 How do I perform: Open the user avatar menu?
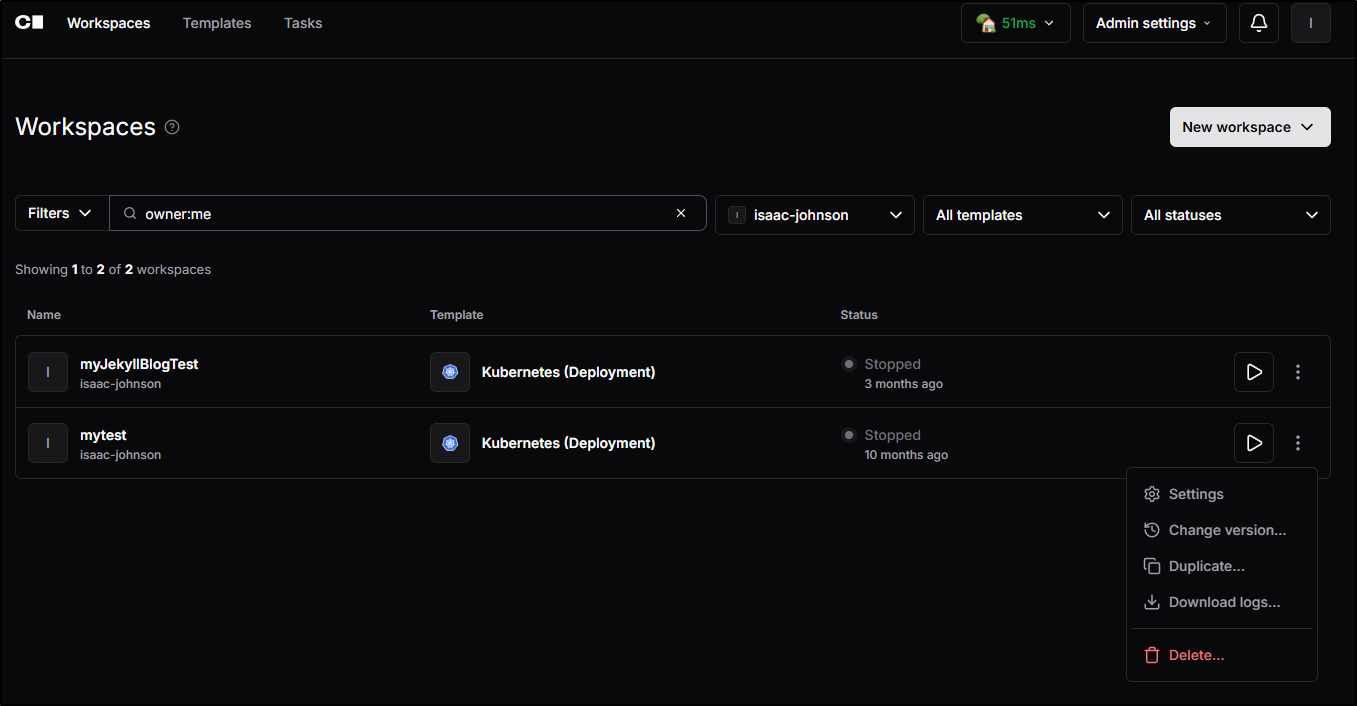tap(1310, 23)
